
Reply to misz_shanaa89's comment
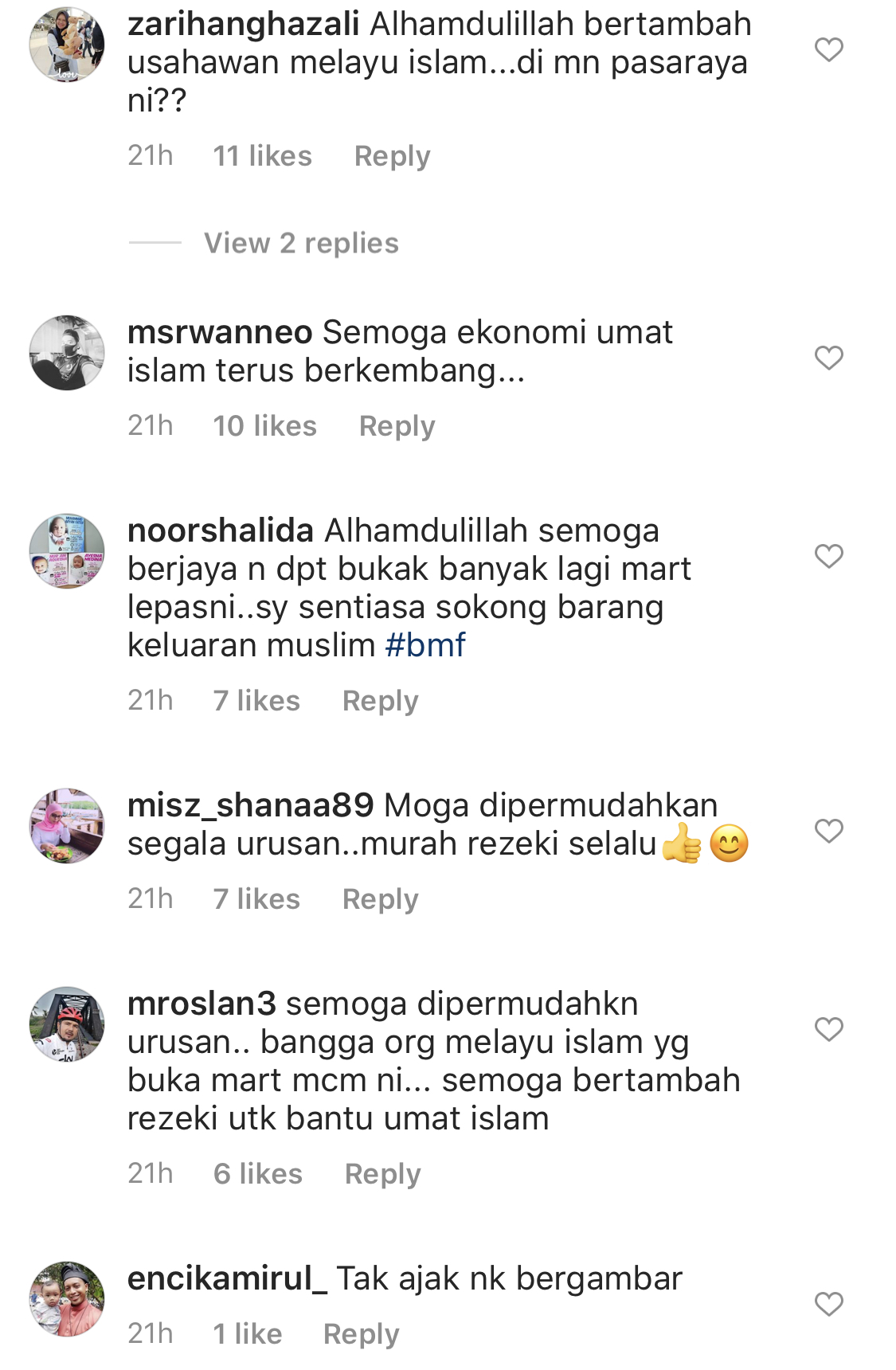point(381,899)
